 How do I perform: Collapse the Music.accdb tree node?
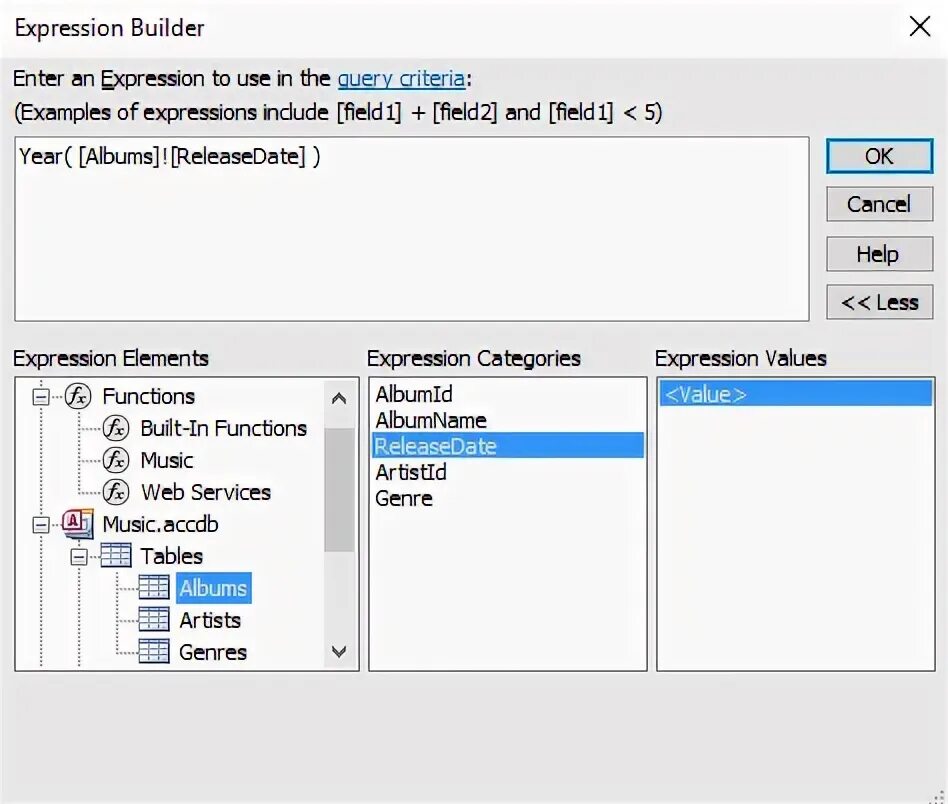(x=41, y=525)
